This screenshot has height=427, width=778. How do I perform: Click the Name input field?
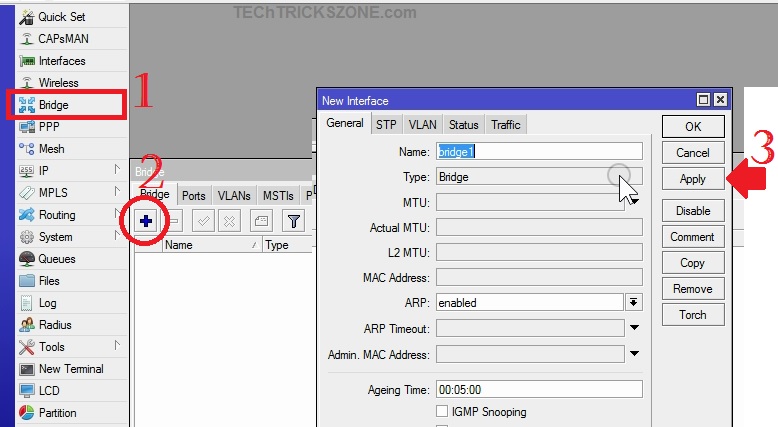coord(539,151)
